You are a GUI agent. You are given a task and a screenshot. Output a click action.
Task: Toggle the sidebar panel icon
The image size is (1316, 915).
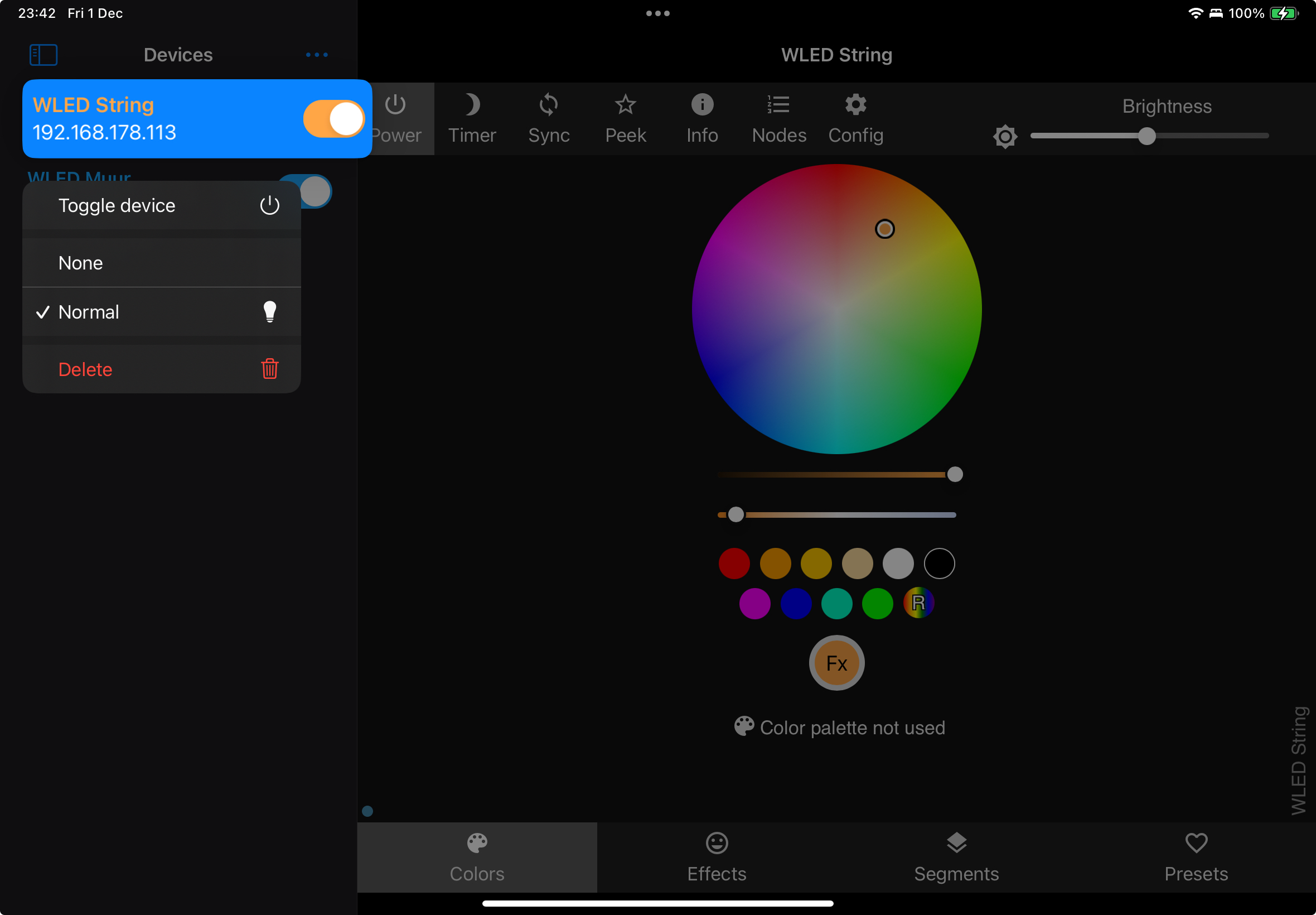[x=43, y=55]
